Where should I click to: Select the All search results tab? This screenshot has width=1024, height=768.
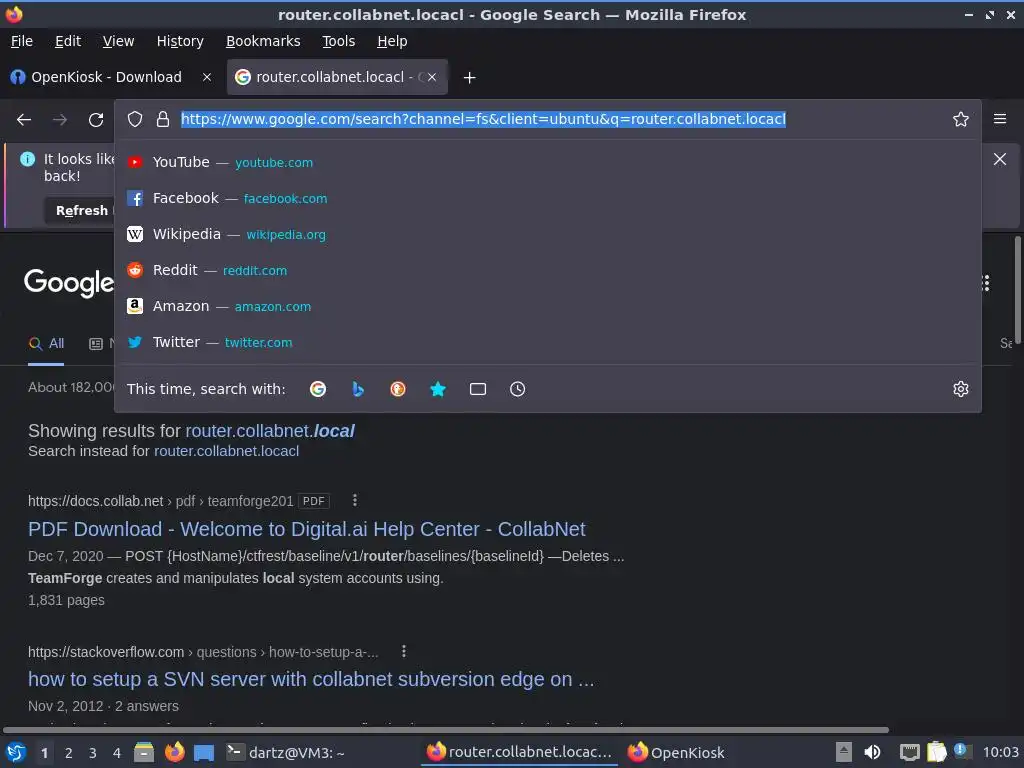click(x=46, y=344)
